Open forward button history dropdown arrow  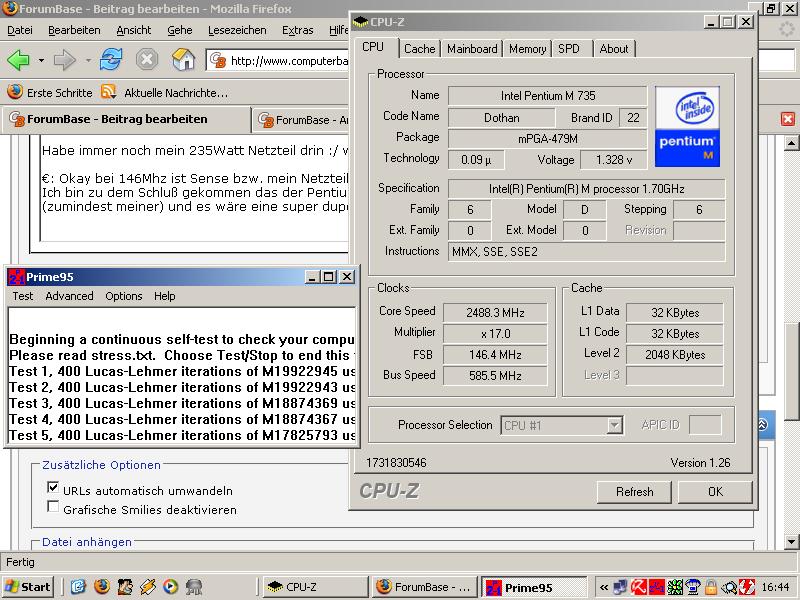point(88,60)
